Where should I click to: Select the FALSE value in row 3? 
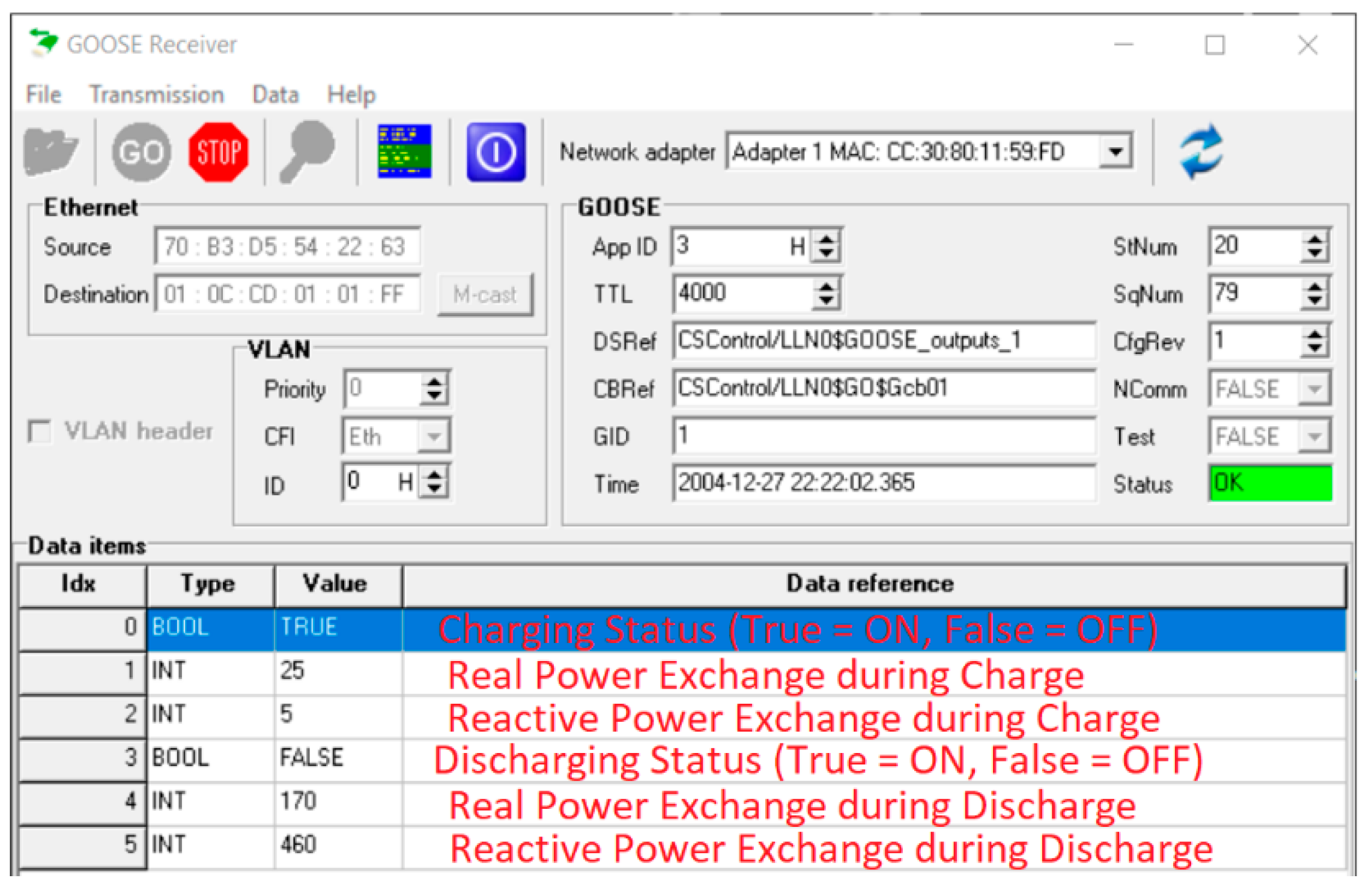339,760
